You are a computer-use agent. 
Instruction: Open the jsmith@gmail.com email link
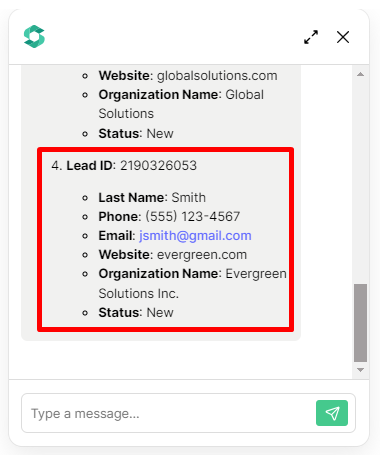coord(195,236)
